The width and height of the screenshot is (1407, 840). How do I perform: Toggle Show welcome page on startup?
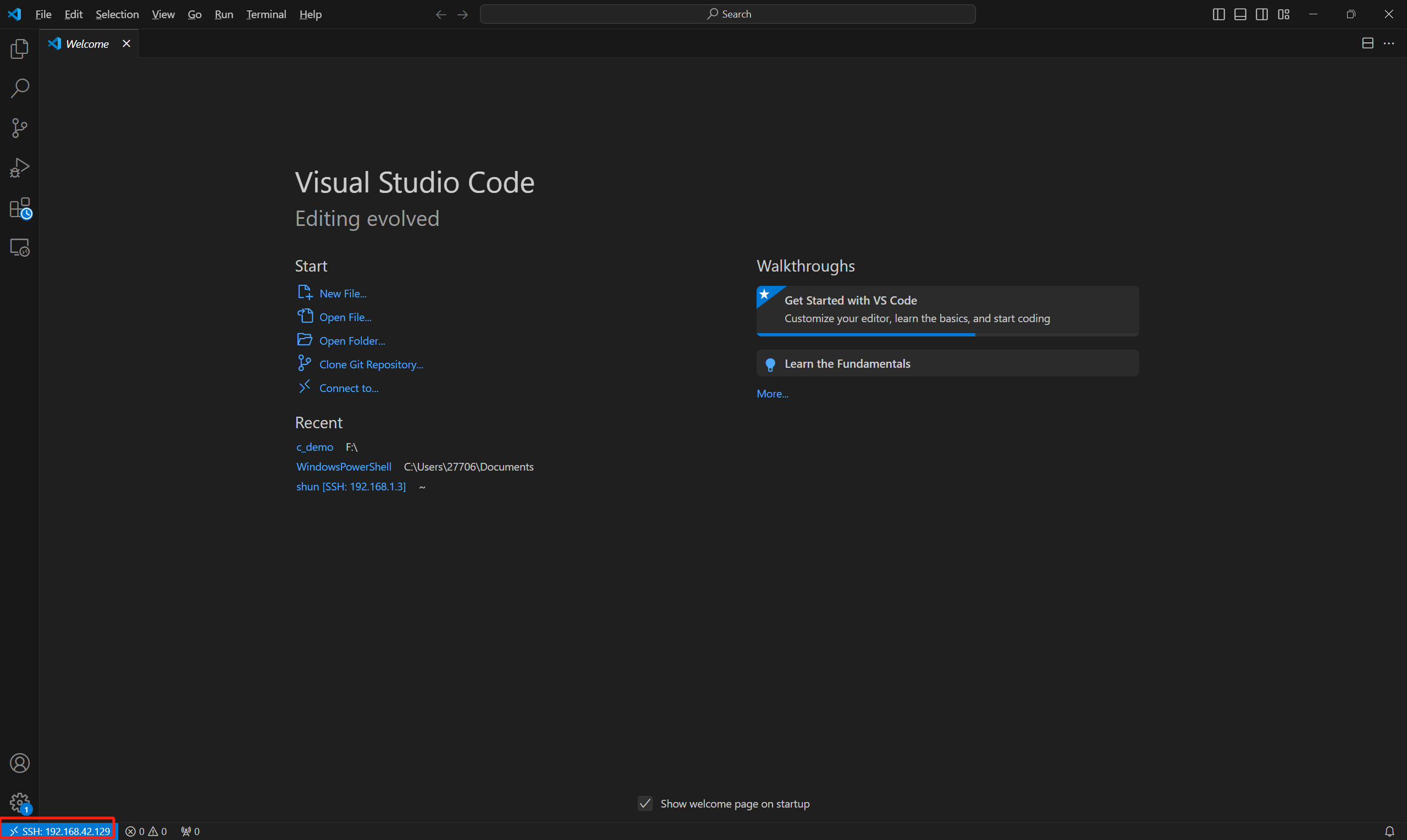(645, 803)
